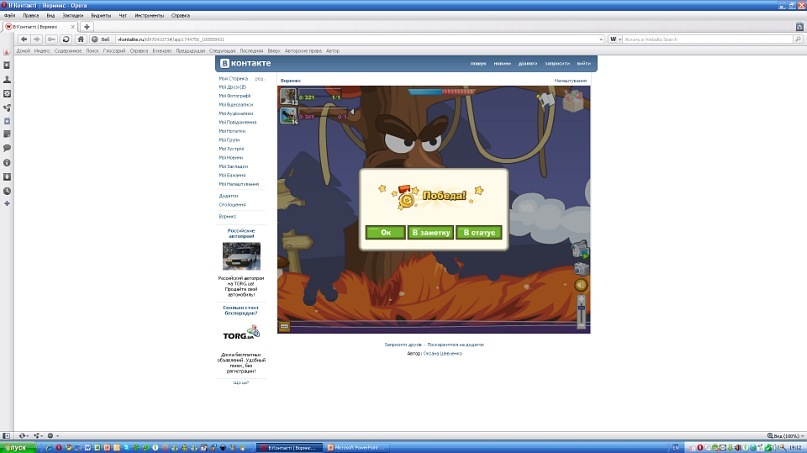This screenshot has height=453, width=807.
Task: Expand the address bar dropdown arrow
Action: click(601, 39)
